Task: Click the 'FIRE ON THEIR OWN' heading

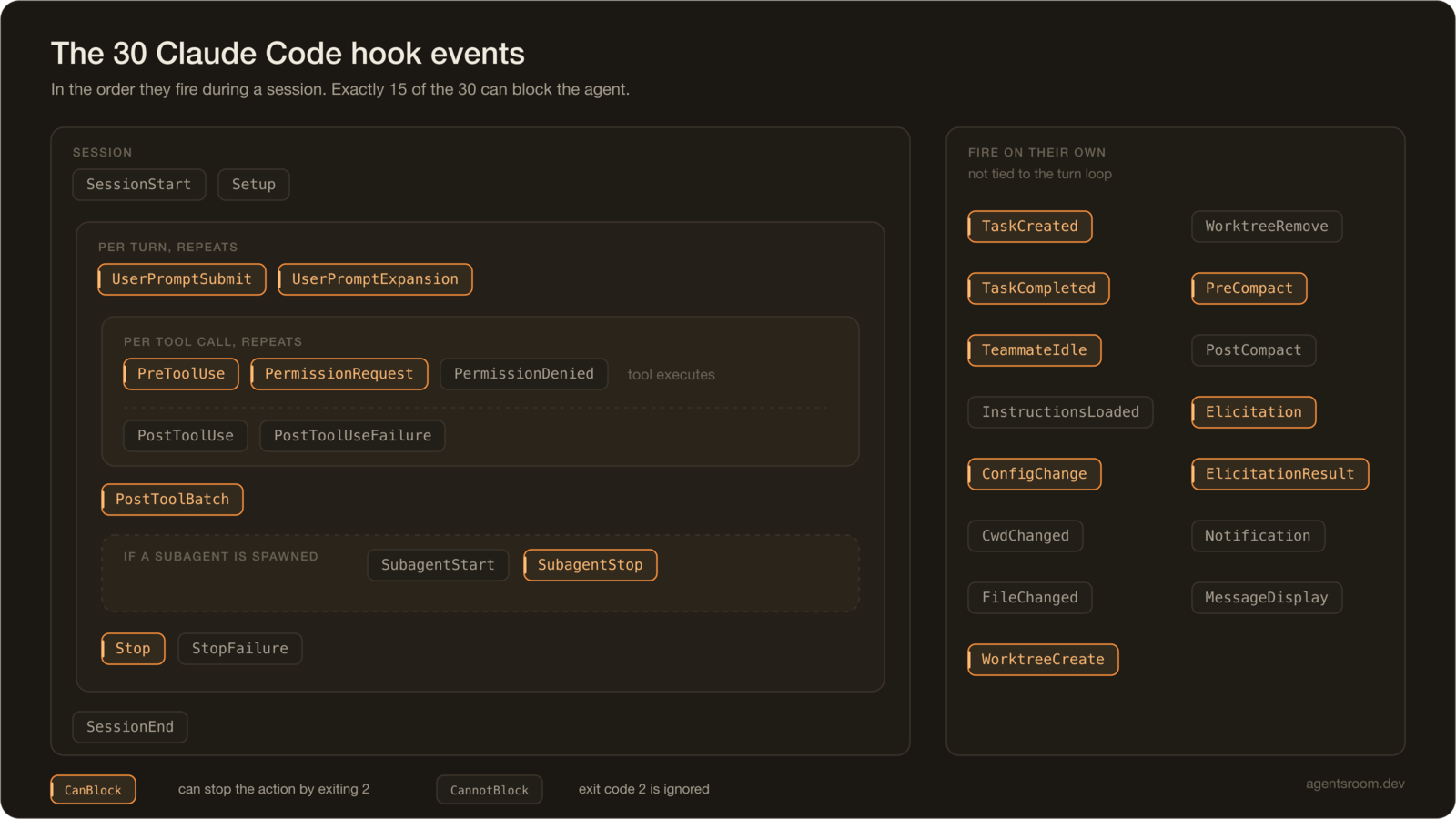Action: (x=1037, y=153)
